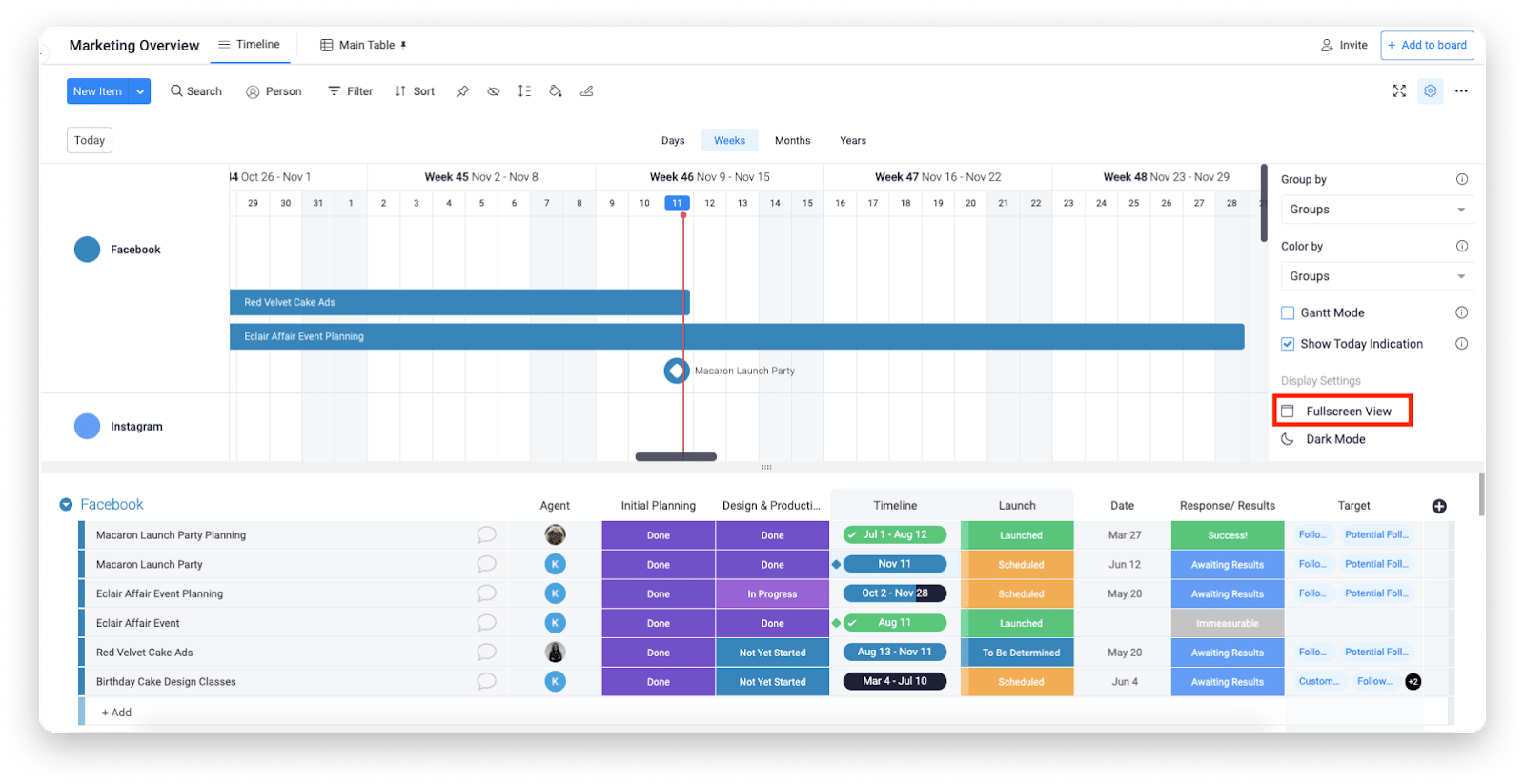The width and height of the screenshot is (1525, 784).
Task: Click Color by info icon
Action: pyautogui.click(x=1462, y=246)
